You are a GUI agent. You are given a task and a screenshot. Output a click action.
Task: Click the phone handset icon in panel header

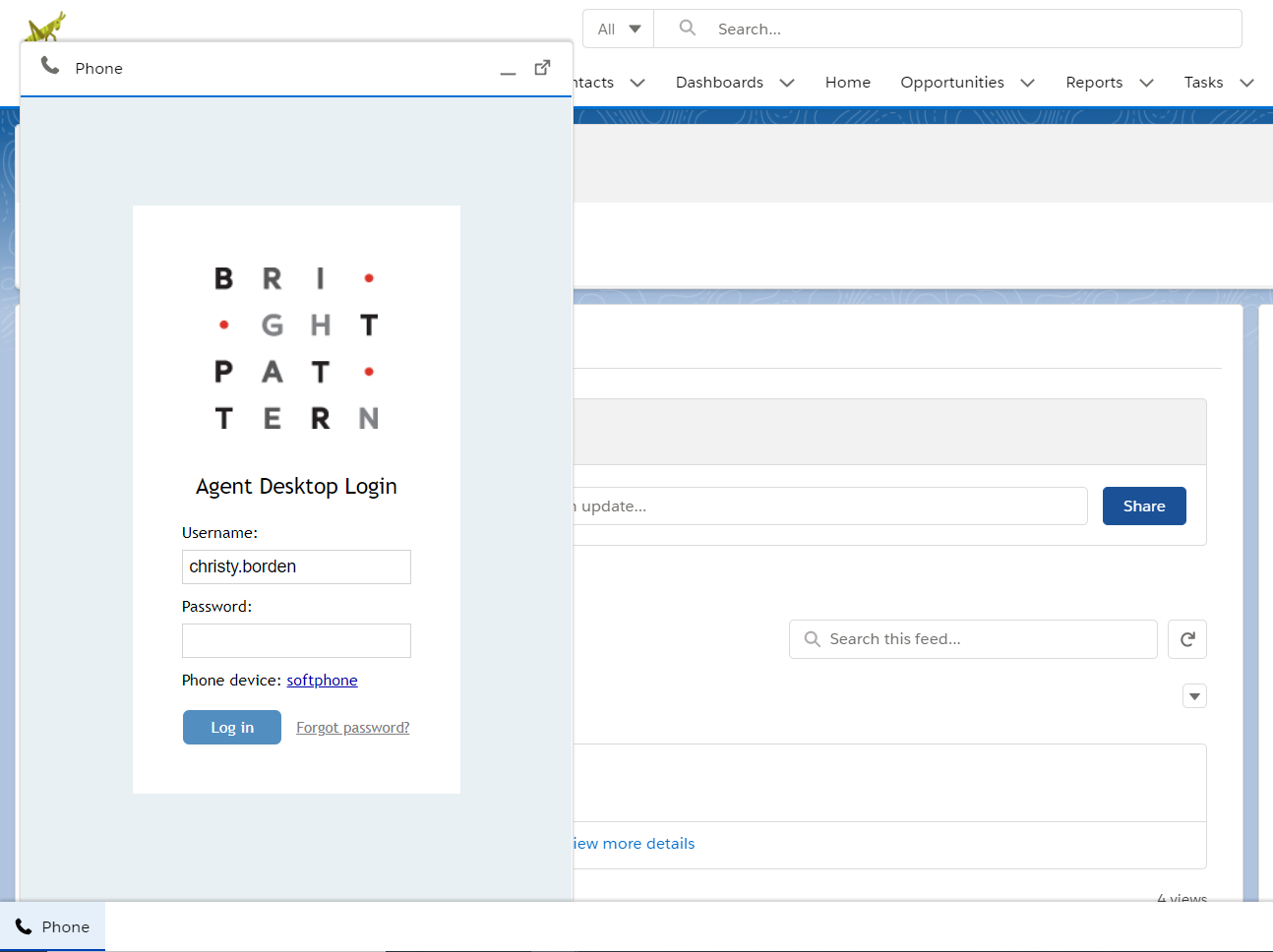(50, 66)
